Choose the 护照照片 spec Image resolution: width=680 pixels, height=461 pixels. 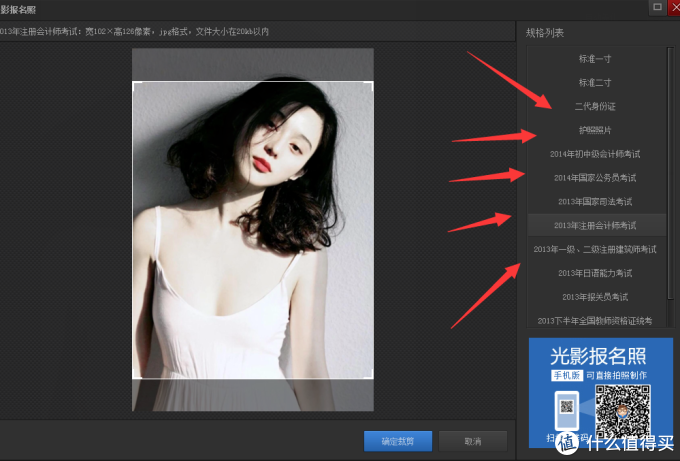pyautogui.click(x=595, y=130)
